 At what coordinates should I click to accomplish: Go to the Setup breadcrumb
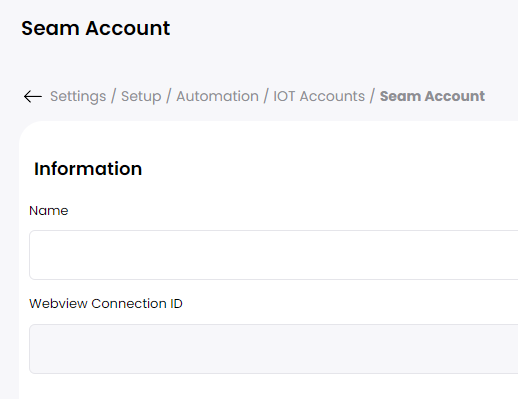click(141, 96)
